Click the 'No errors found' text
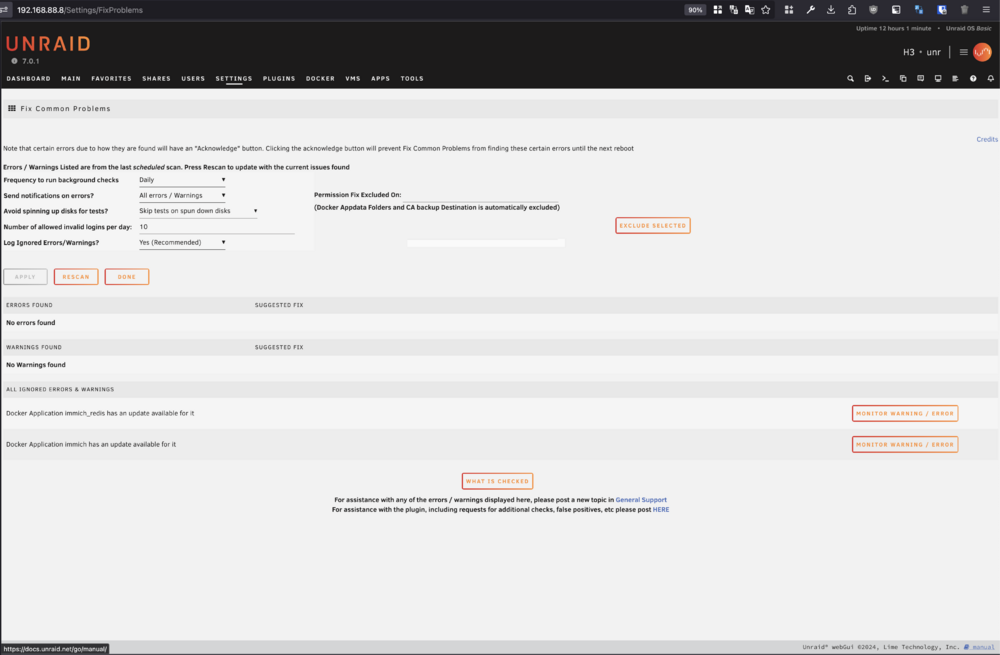 [x=31, y=323]
